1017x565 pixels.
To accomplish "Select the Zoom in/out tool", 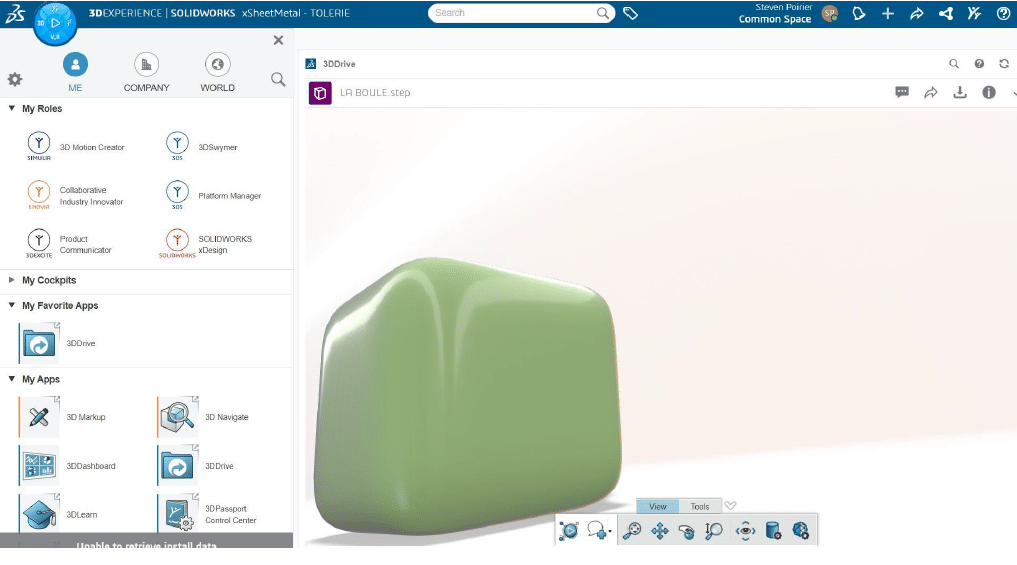I will point(713,531).
